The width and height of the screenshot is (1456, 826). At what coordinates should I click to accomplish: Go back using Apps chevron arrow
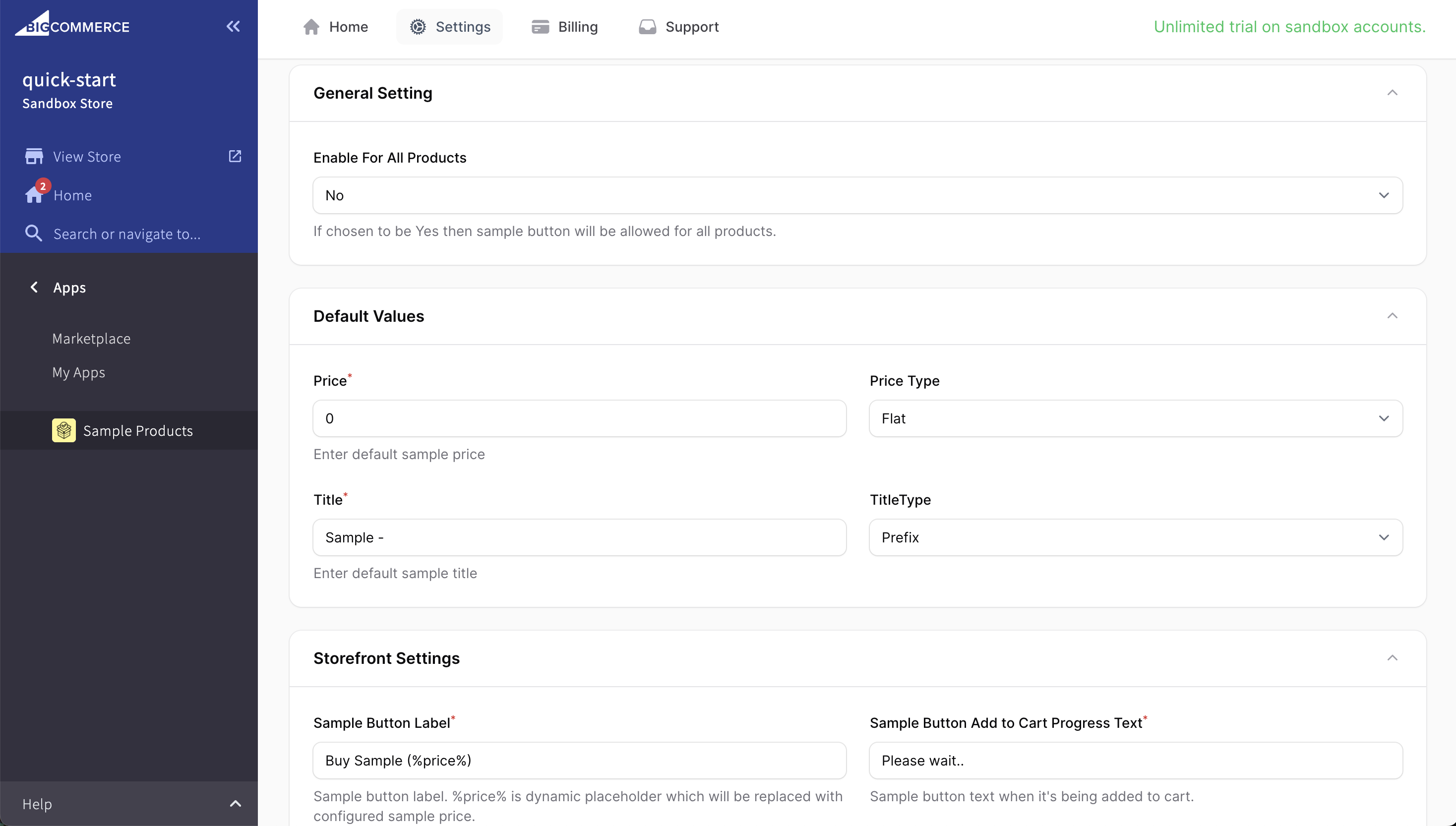pos(34,287)
